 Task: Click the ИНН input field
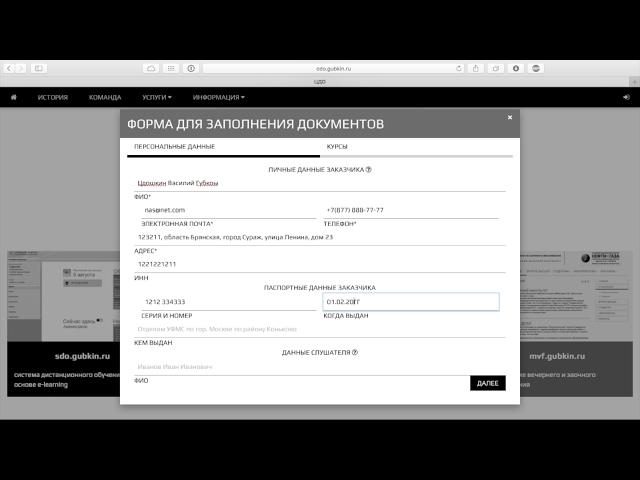(x=320, y=264)
